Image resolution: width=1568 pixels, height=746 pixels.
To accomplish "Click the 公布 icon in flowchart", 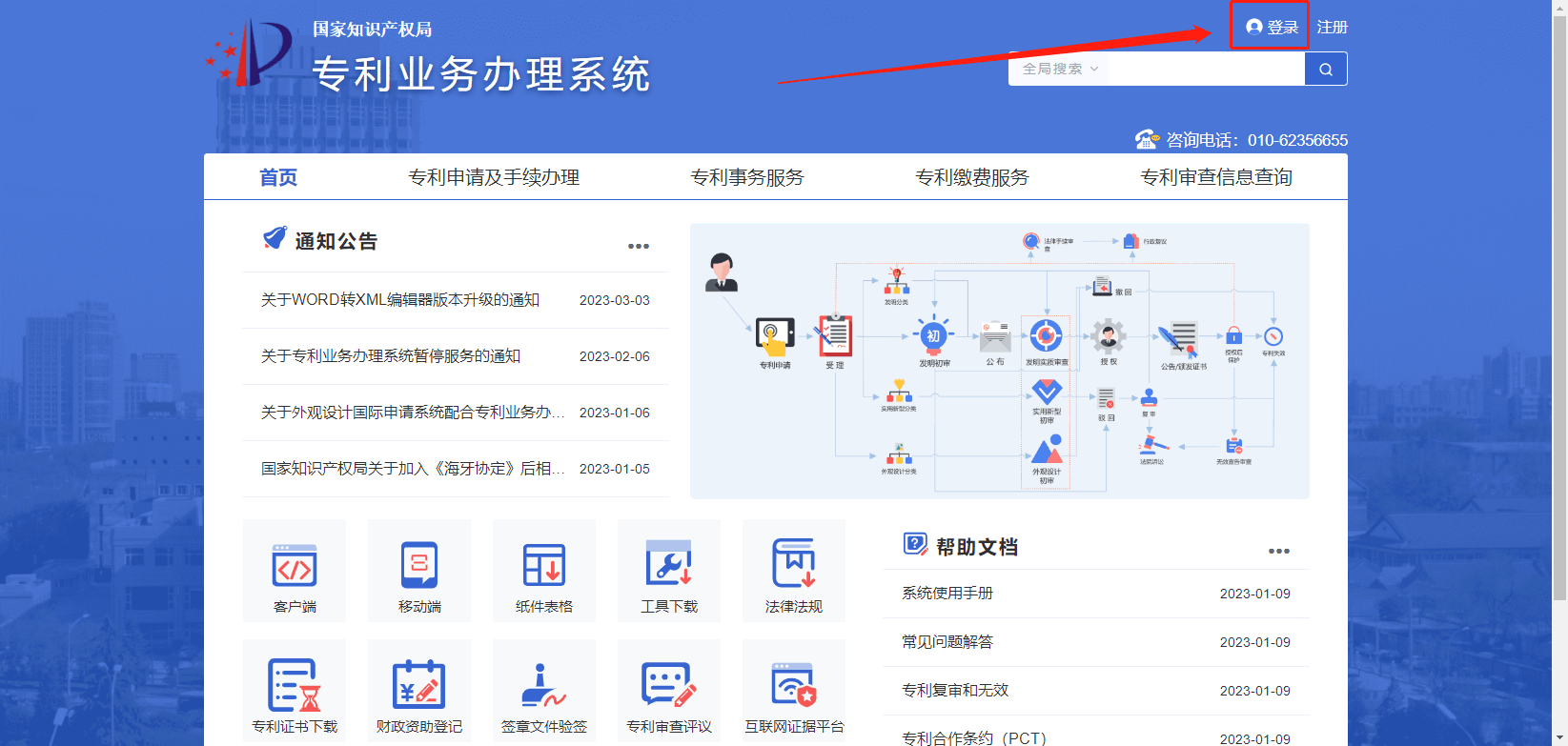I will [x=995, y=337].
